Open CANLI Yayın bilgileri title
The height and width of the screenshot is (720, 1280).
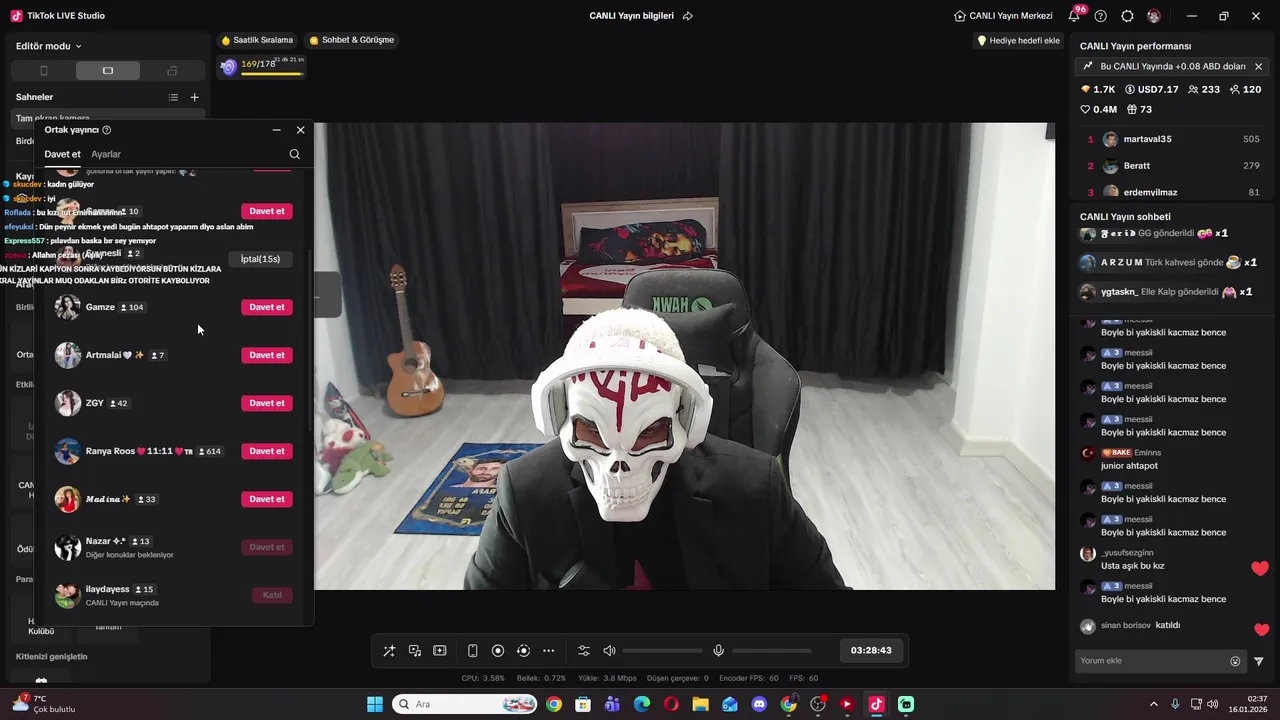[x=631, y=16]
